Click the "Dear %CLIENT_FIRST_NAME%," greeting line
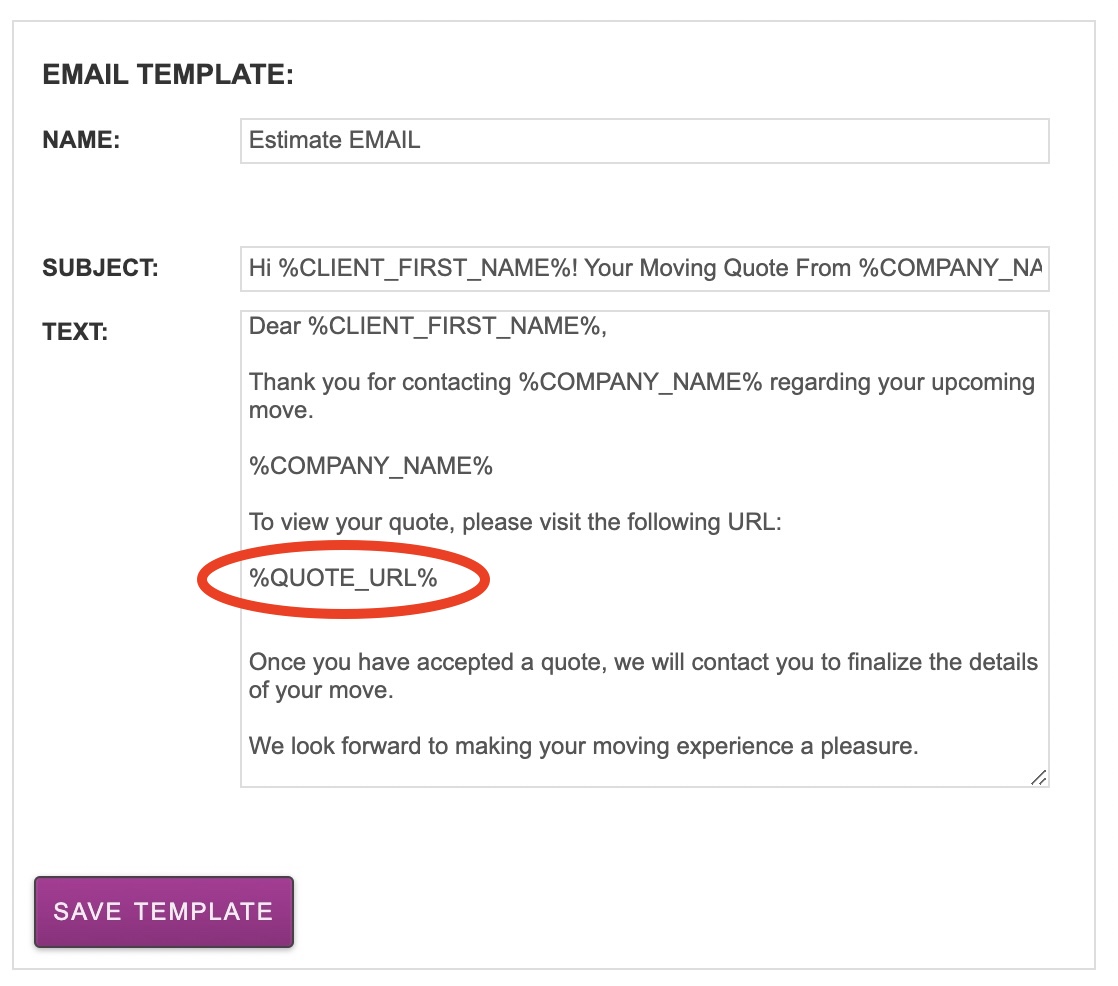Image resolution: width=1118 pixels, height=986 pixels. tap(427, 326)
